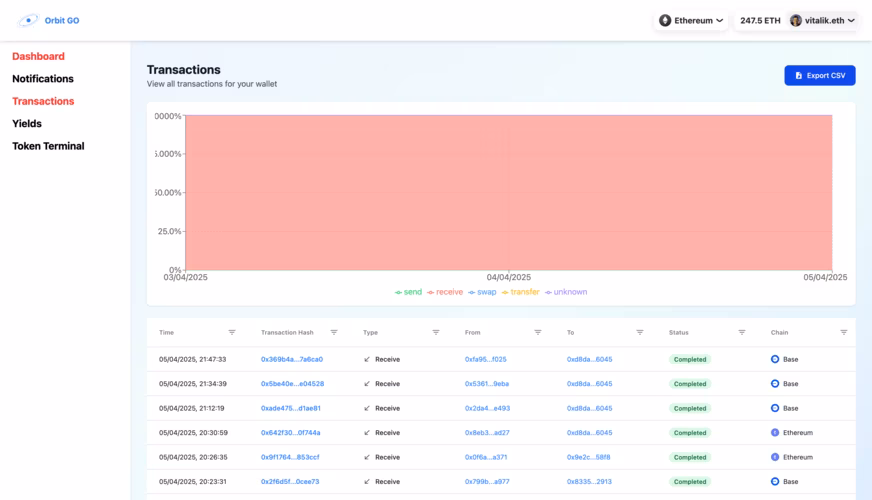Click Base chain icon in 21:34:39 row
Image resolution: width=872 pixels, height=500 pixels.
click(775, 384)
